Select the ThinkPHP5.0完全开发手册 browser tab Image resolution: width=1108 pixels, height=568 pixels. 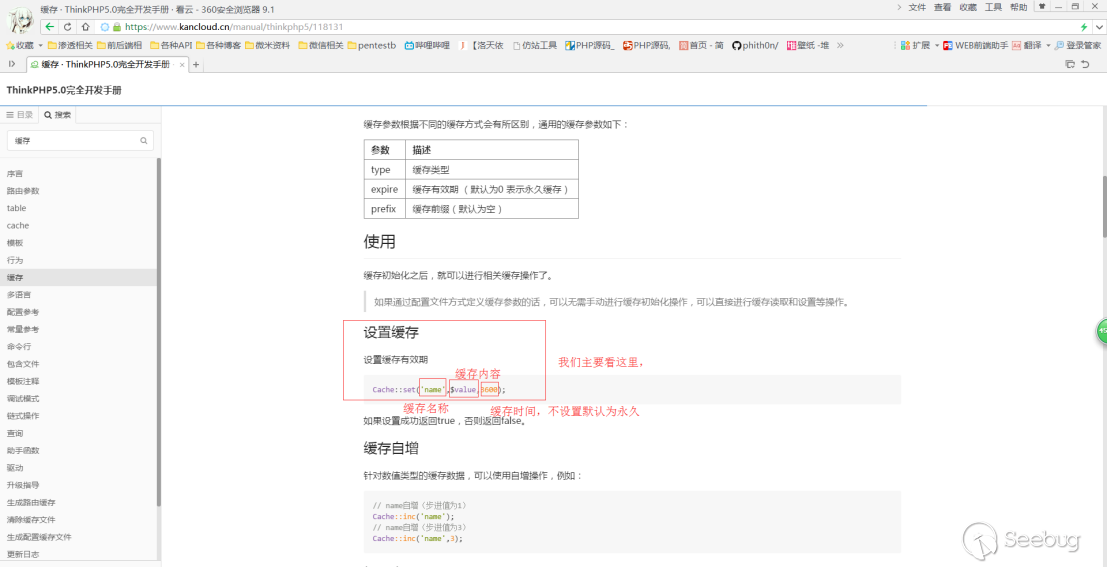click(105, 64)
